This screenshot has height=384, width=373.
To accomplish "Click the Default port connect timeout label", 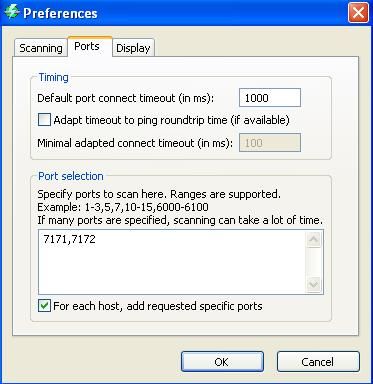I will click(x=125, y=98).
